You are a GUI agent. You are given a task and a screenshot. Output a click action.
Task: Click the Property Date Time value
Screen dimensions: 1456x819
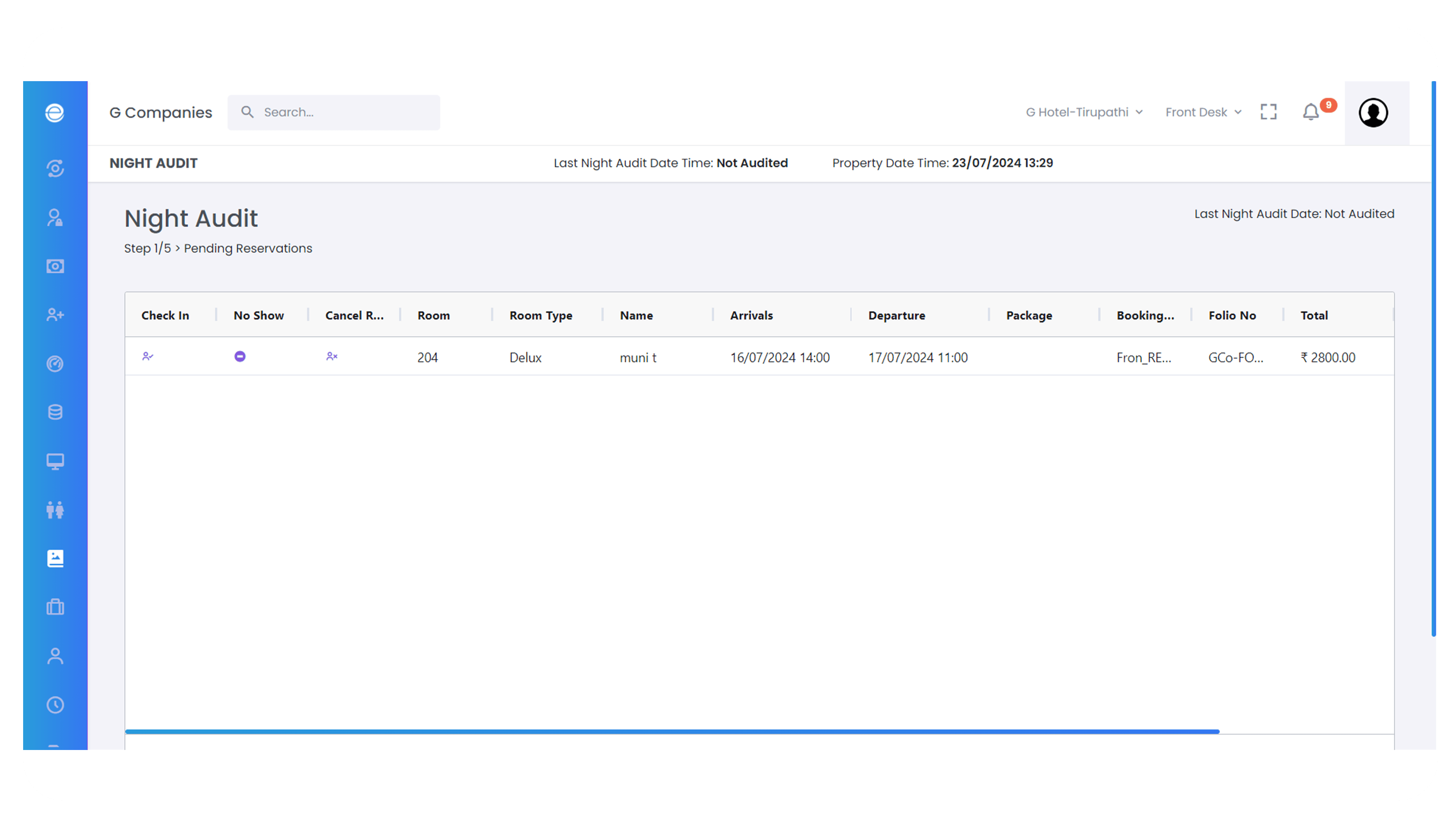pos(1002,163)
